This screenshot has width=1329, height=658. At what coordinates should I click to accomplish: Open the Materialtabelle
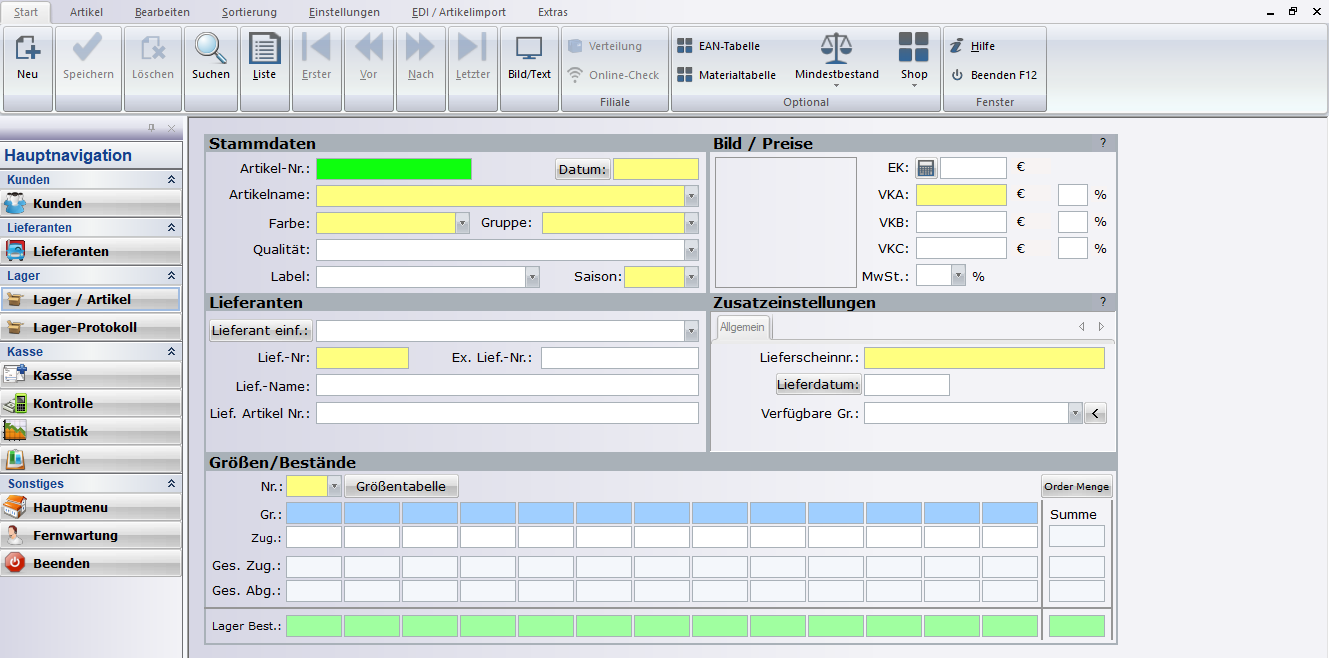[726, 75]
